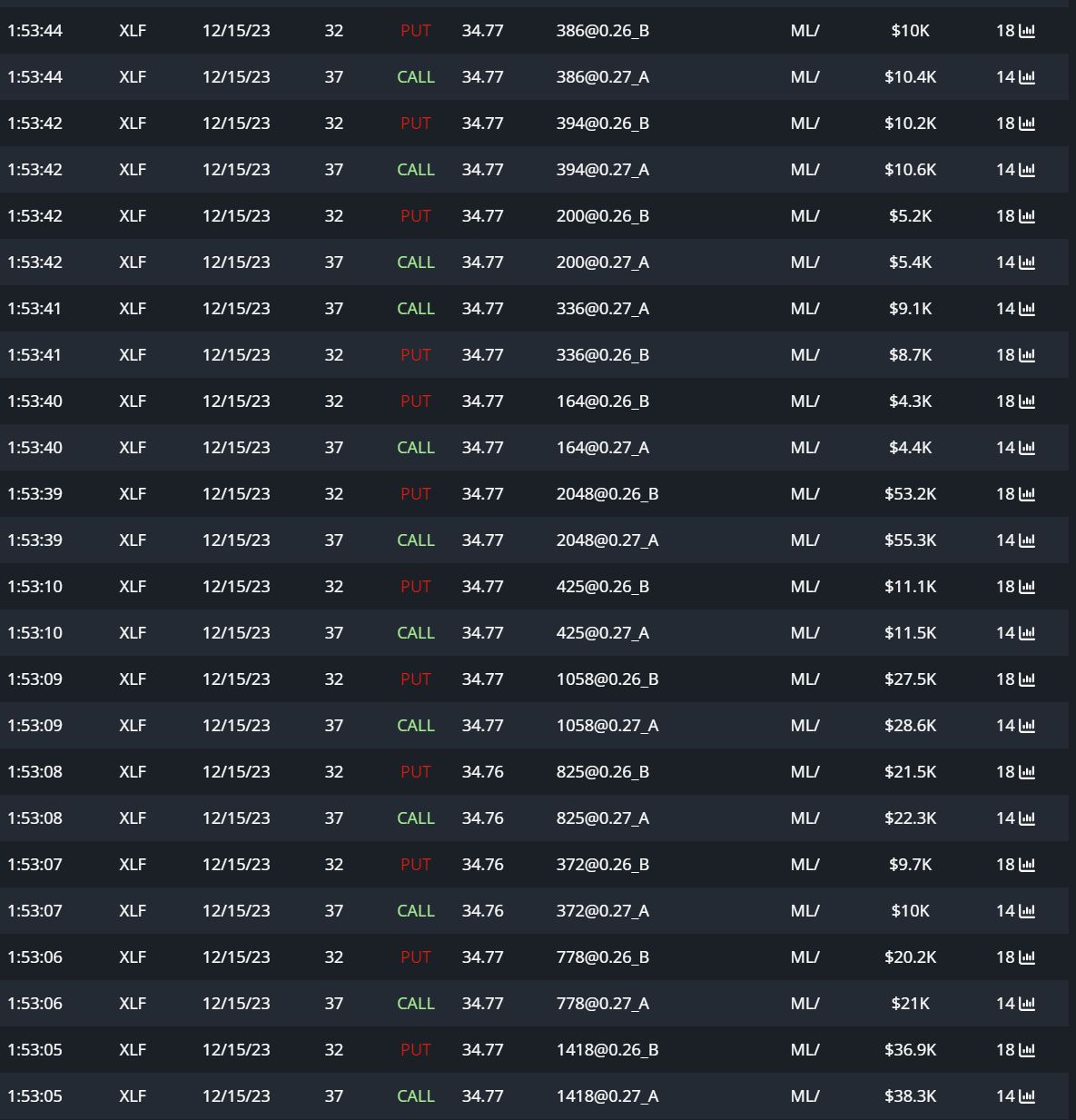1076x1120 pixels.
Task: Select the $9.7K premium cell
Action: (x=911, y=865)
